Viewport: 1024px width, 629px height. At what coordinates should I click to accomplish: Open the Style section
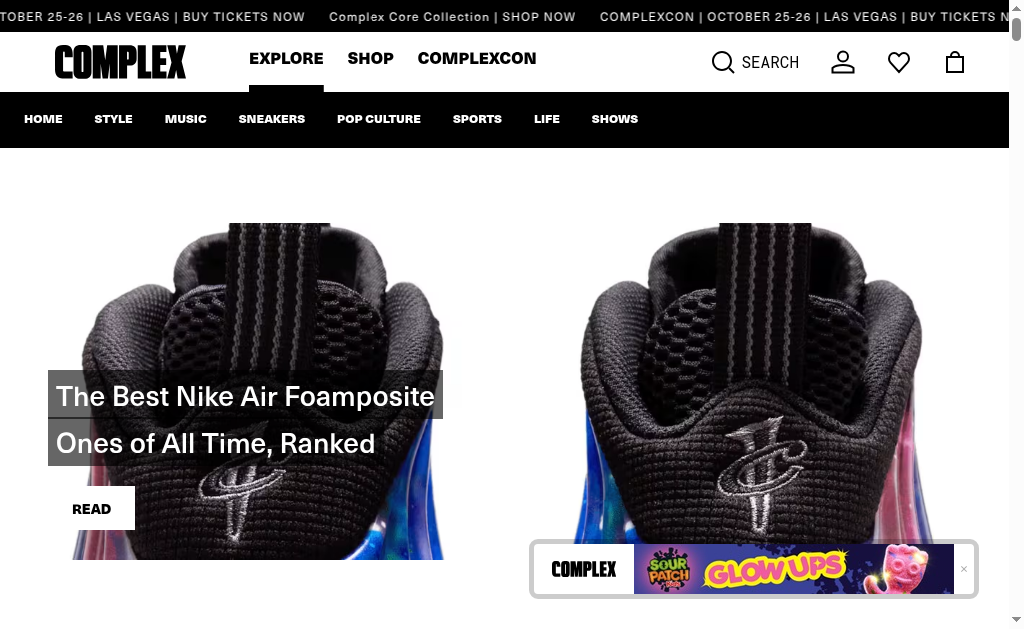pyautogui.click(x=113, y=119)
